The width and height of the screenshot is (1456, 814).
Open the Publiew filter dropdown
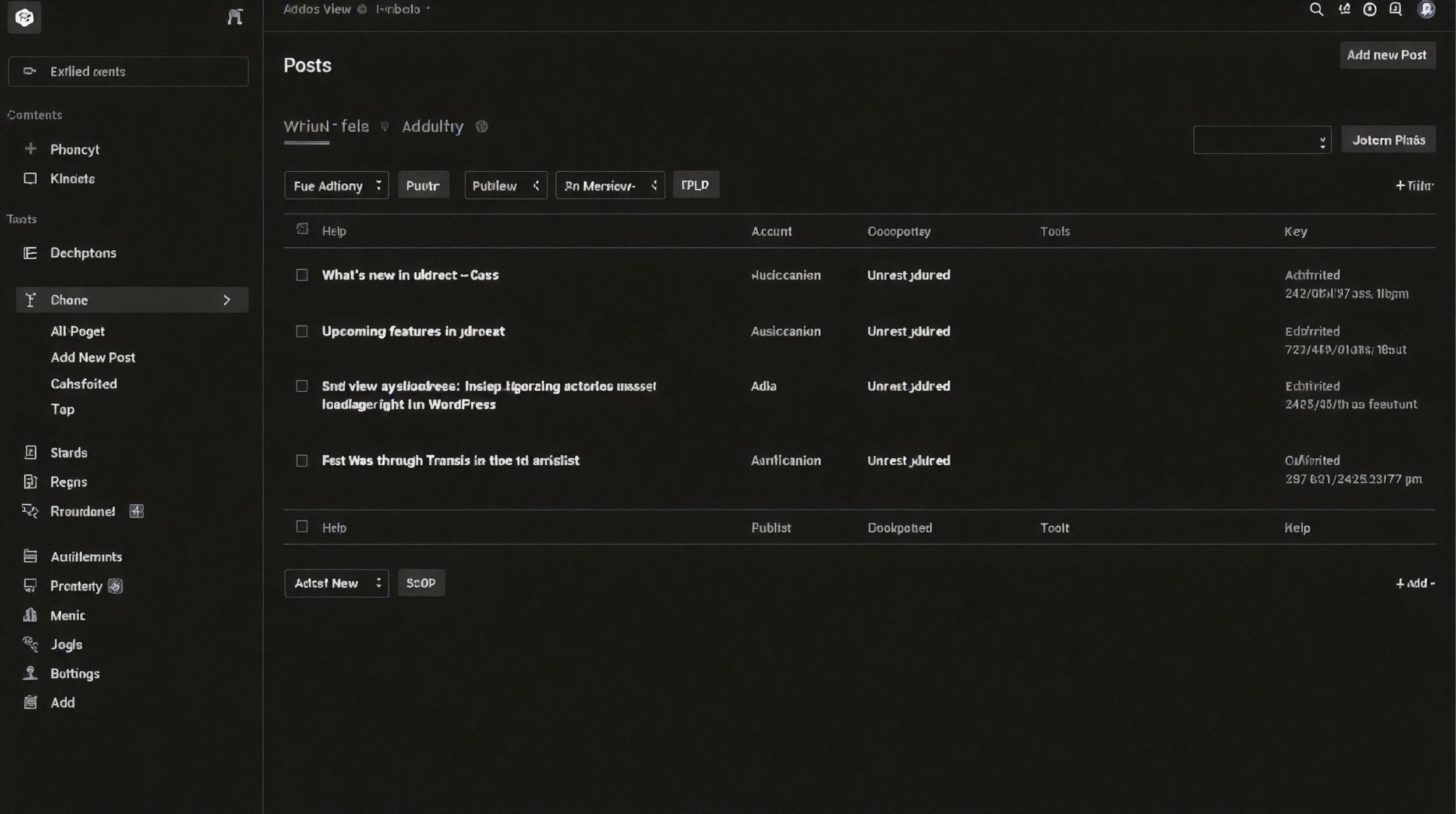[x=506, y=185]
